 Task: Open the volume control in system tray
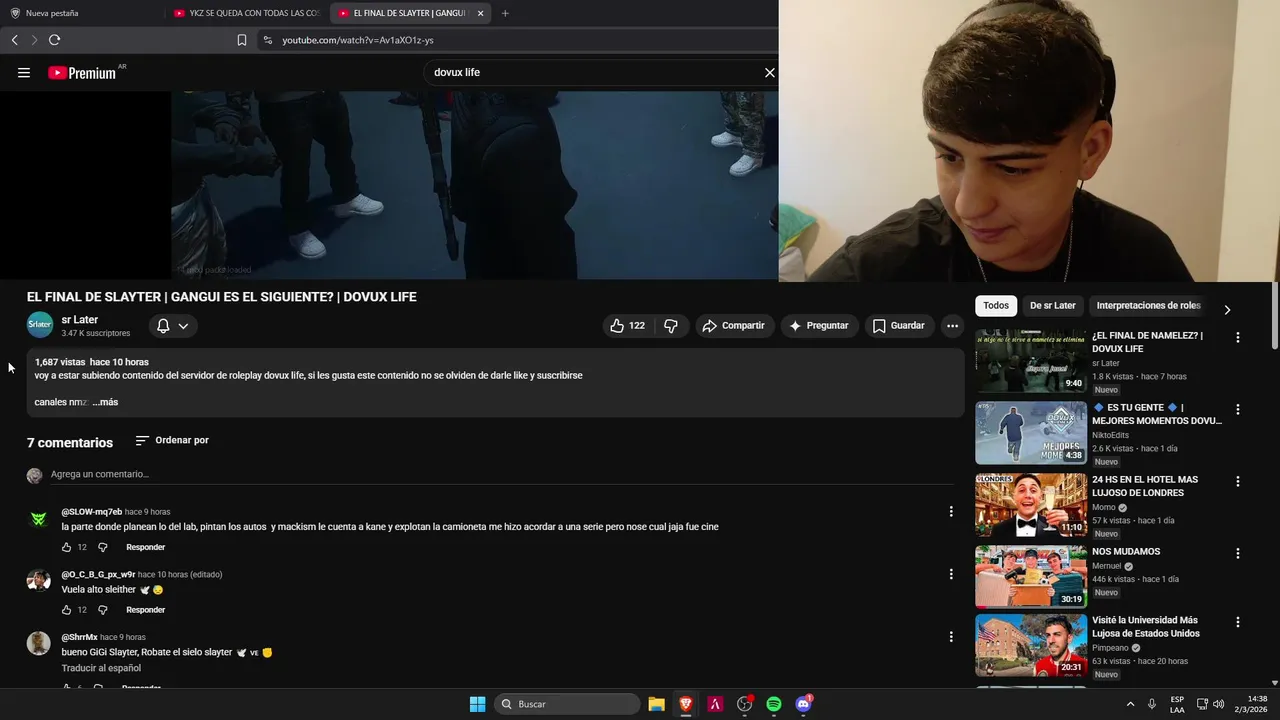tap(1218, 704)
